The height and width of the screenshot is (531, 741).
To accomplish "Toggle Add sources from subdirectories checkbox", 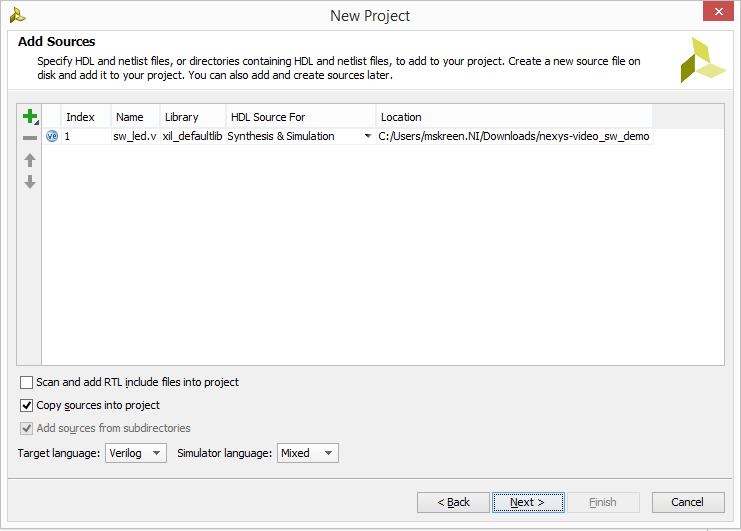I will tap(27, 428).
